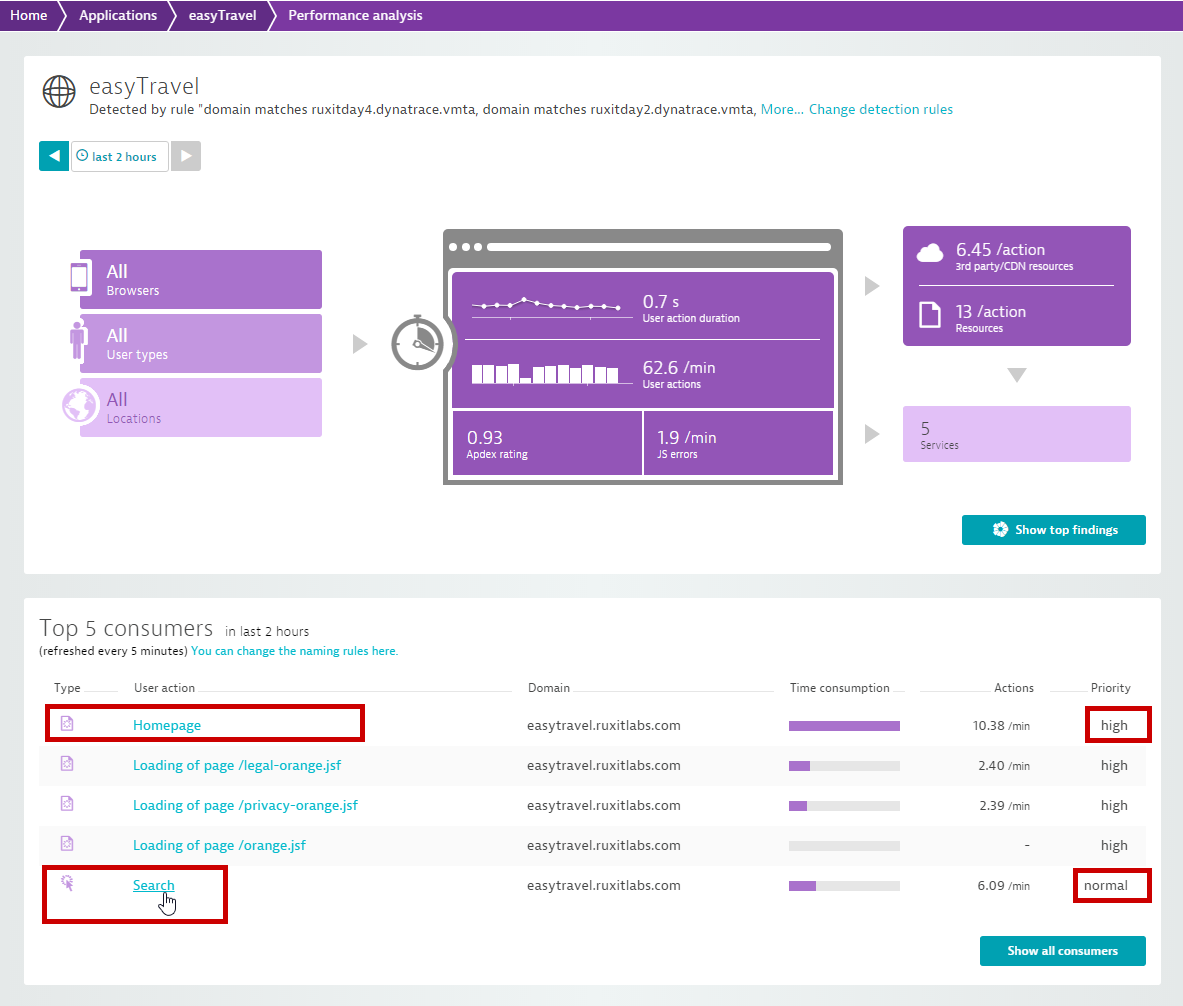The image size is (1183, 1006).
Task: Click type icon for /orange.jsf row
Action: point(67,844)
